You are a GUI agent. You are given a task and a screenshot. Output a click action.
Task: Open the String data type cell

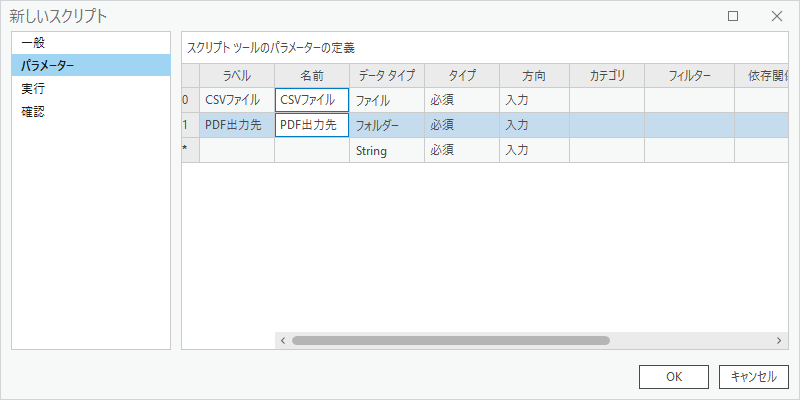(387, 150)
